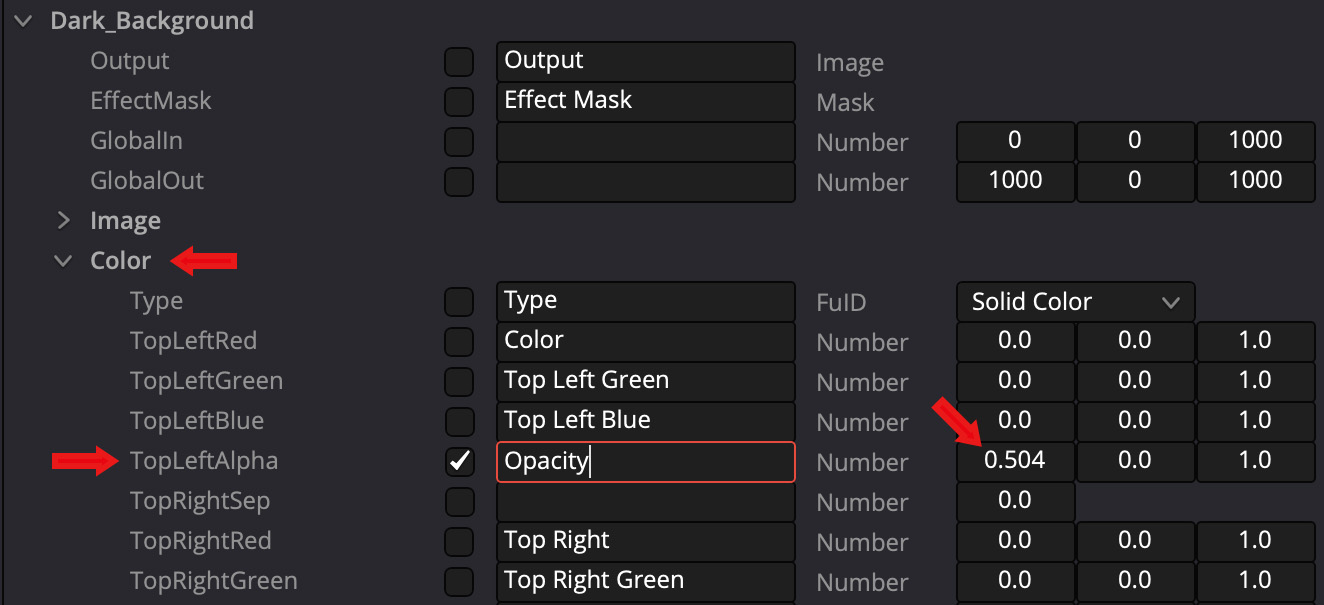Select the TopLeftAlpha row label

point(204,461)
